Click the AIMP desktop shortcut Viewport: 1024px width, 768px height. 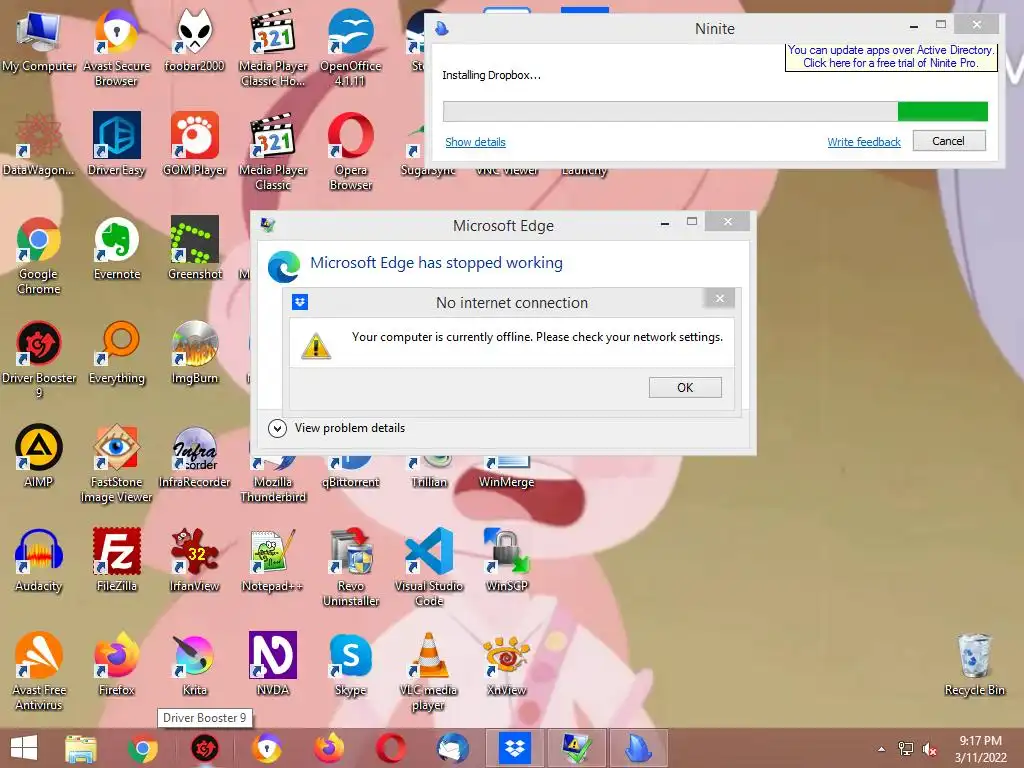pos(39,456)
